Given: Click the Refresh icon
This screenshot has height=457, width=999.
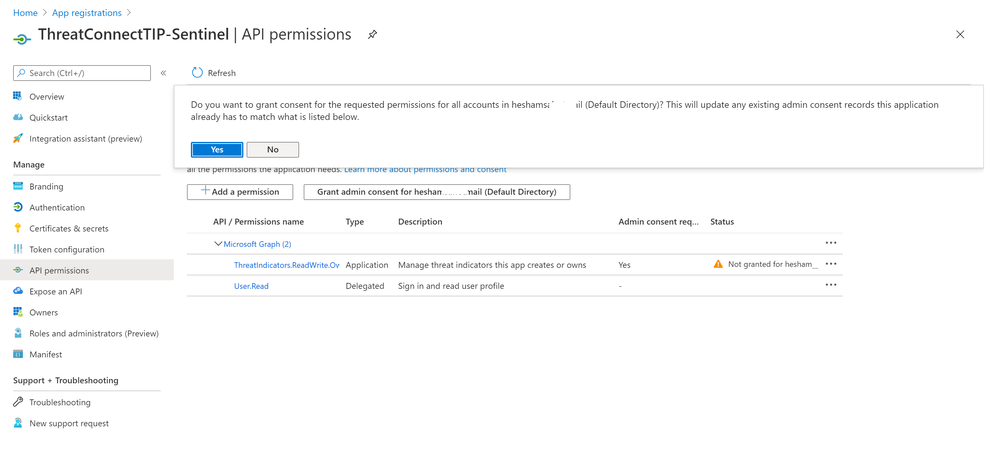Looking at the screenshot, I should pyautogui.click(x=197, y=73).
